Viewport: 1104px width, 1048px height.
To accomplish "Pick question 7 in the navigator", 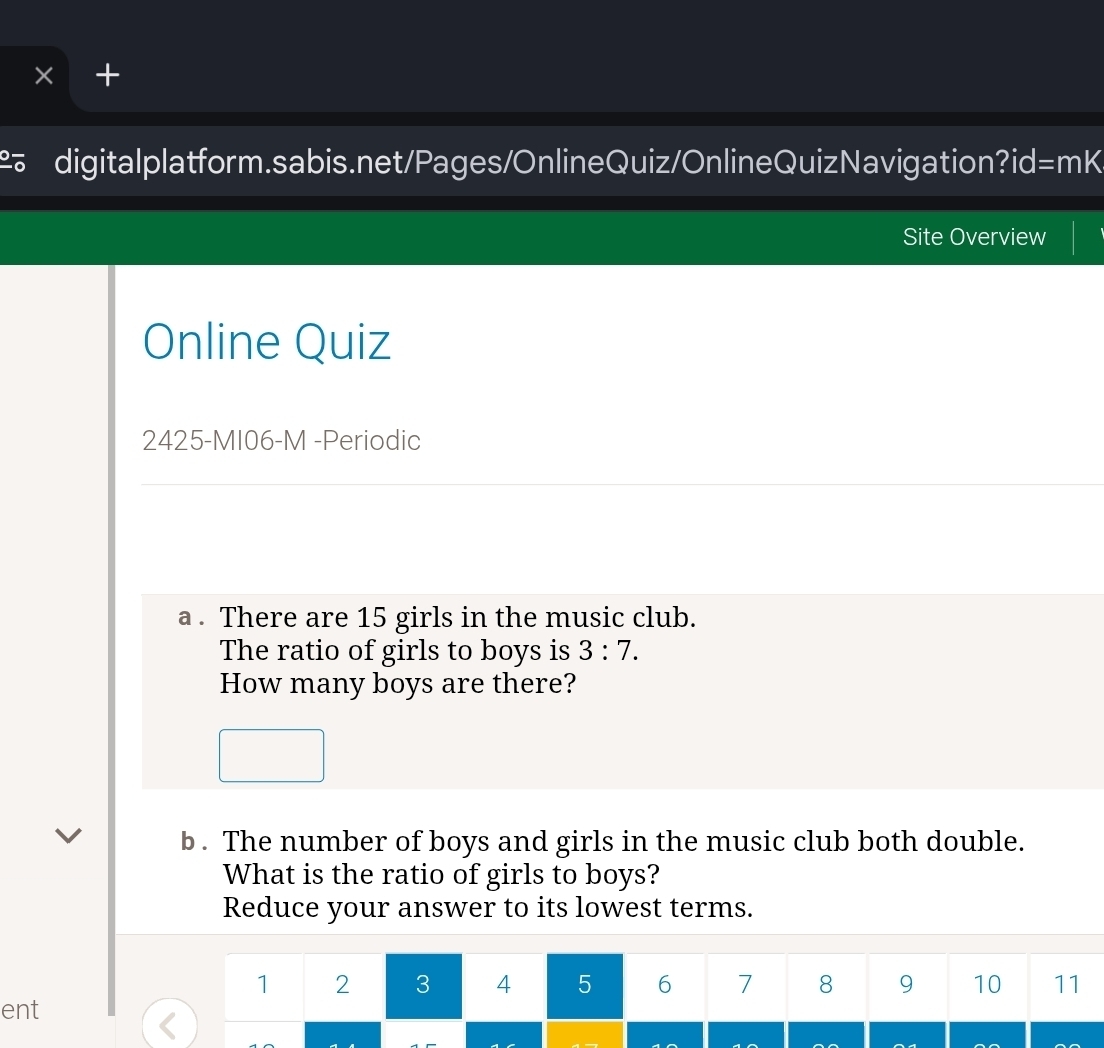I will point(745,985).
